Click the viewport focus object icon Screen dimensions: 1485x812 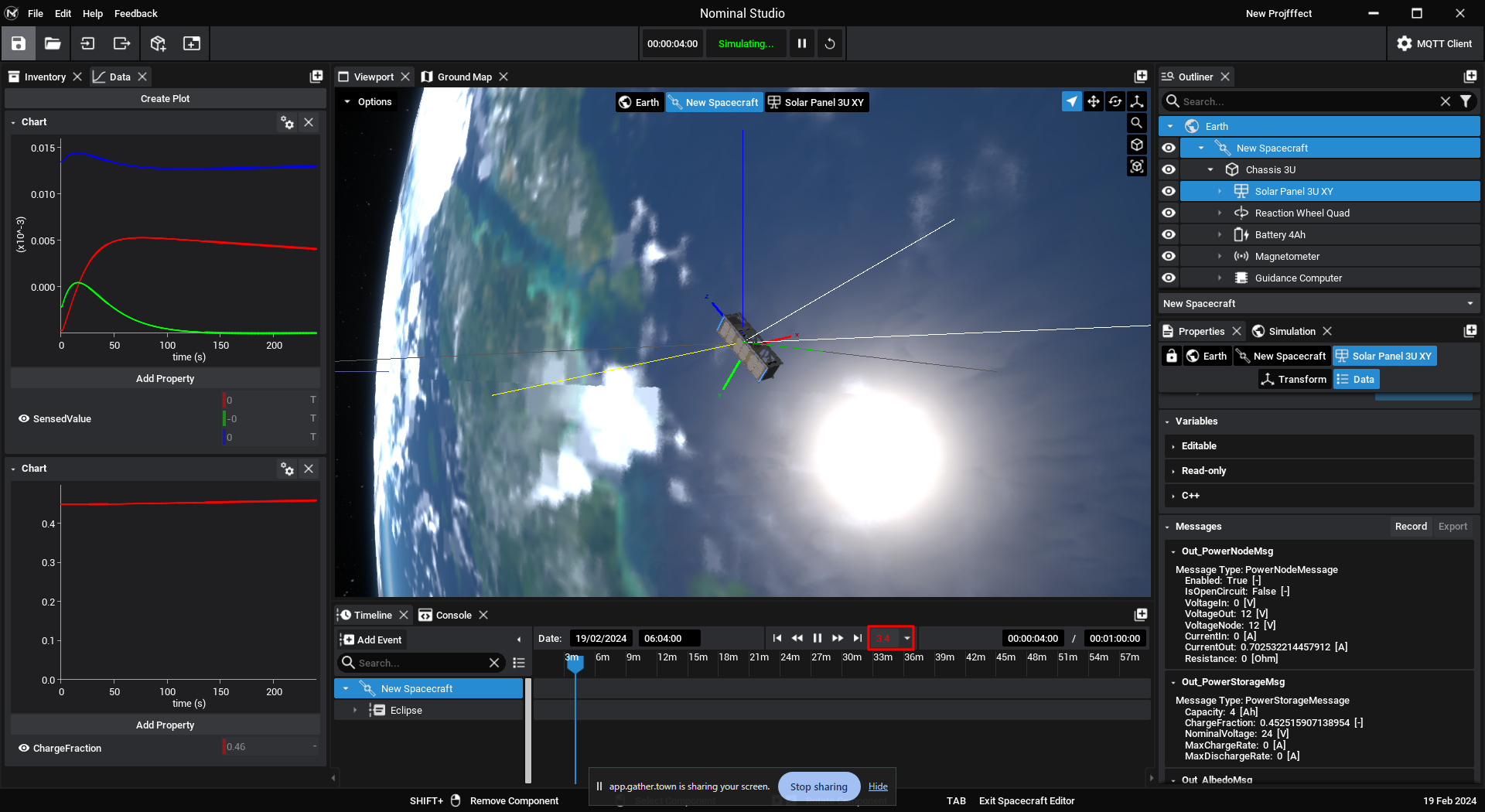pyautogui.click(x=1137, y=166)
